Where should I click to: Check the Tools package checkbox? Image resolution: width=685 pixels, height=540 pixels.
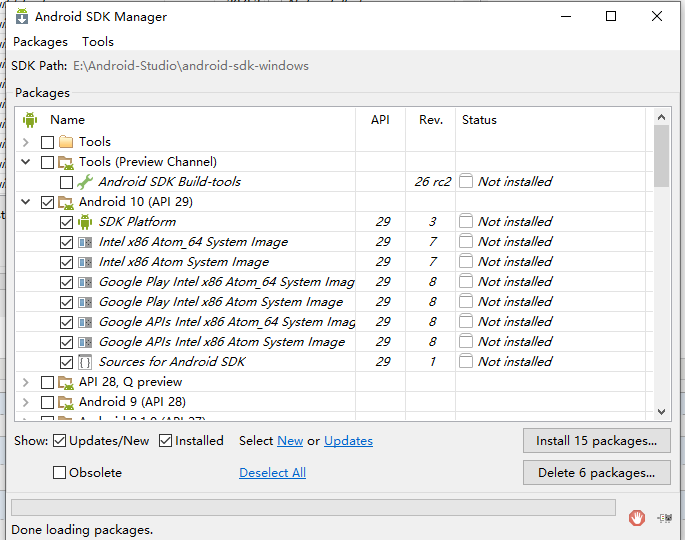coord(47,142)
